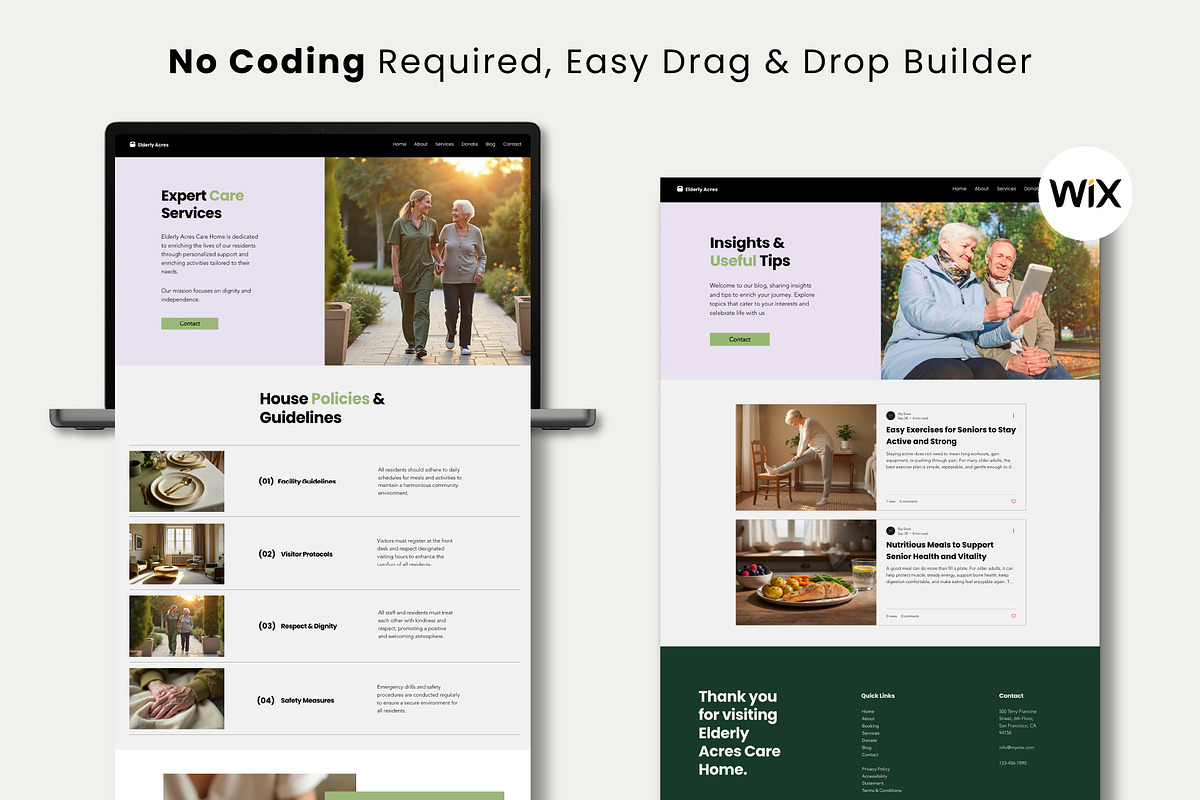The height and width of the screenshot is (800, 1200).
Task: Click the couple with tablet hero image
Action: [990, 291]
